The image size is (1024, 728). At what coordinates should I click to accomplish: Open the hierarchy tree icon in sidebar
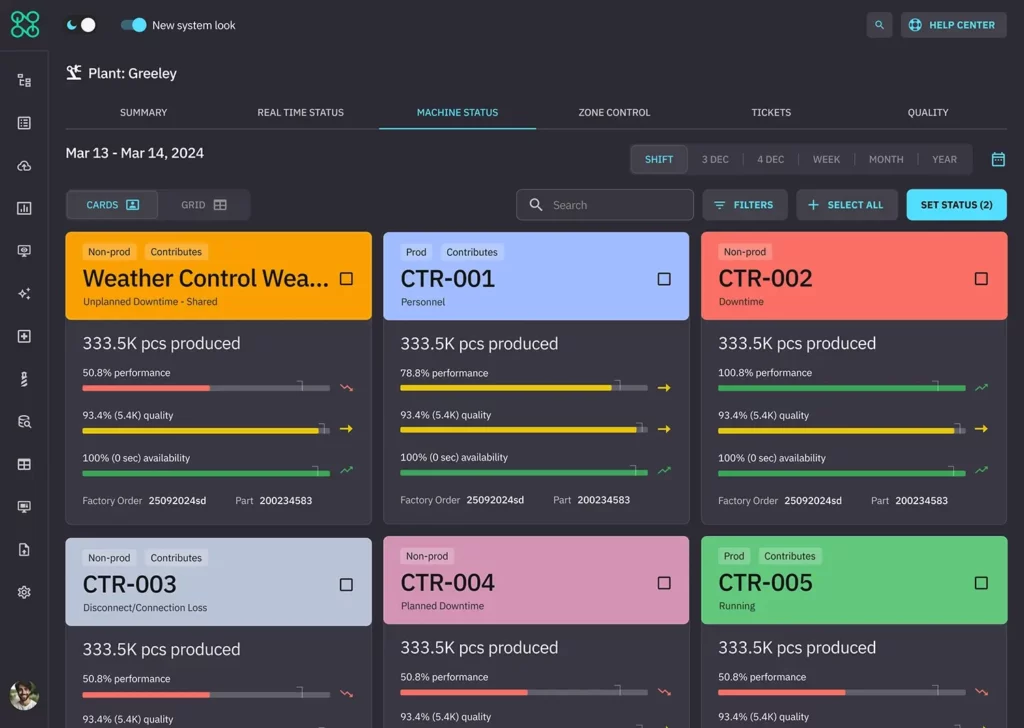(24, 81)
